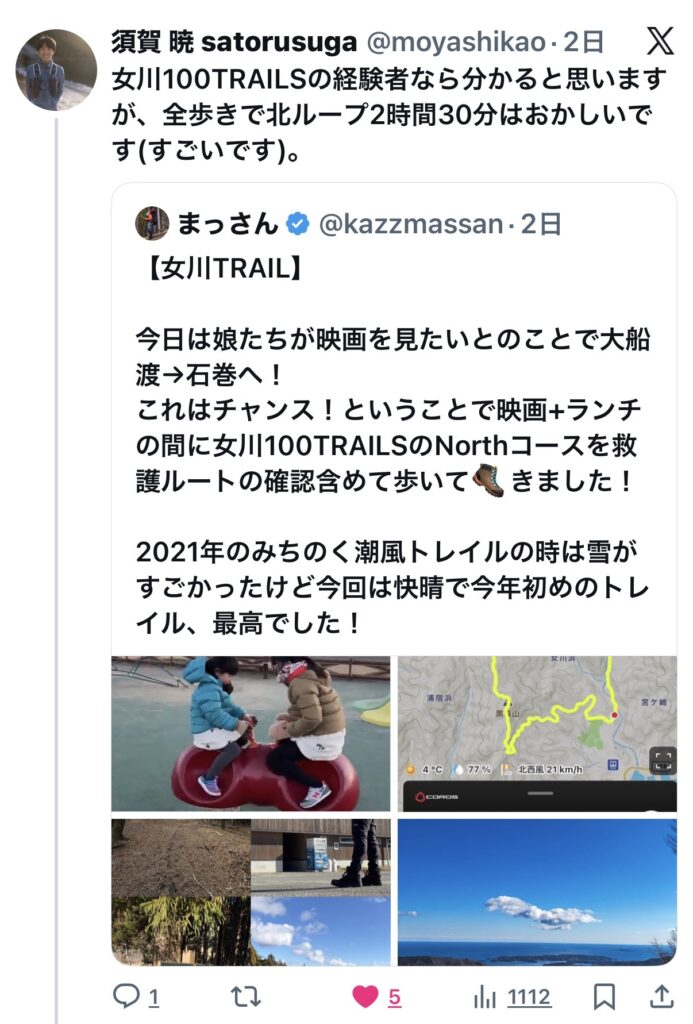The height and width of the screenshot is (1024, 693).
Task: Bookmark this post
Action: pyautogui.click(x=604, y=997)
